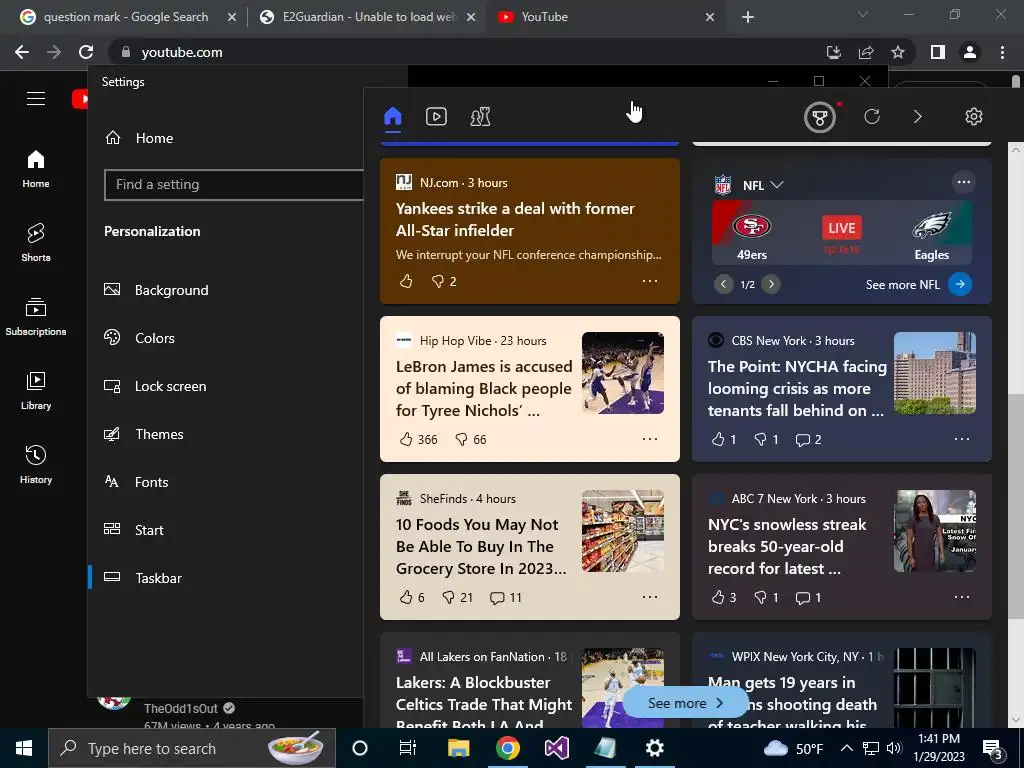
Task: Open Lock screen settings
Action: pos(155,387)
